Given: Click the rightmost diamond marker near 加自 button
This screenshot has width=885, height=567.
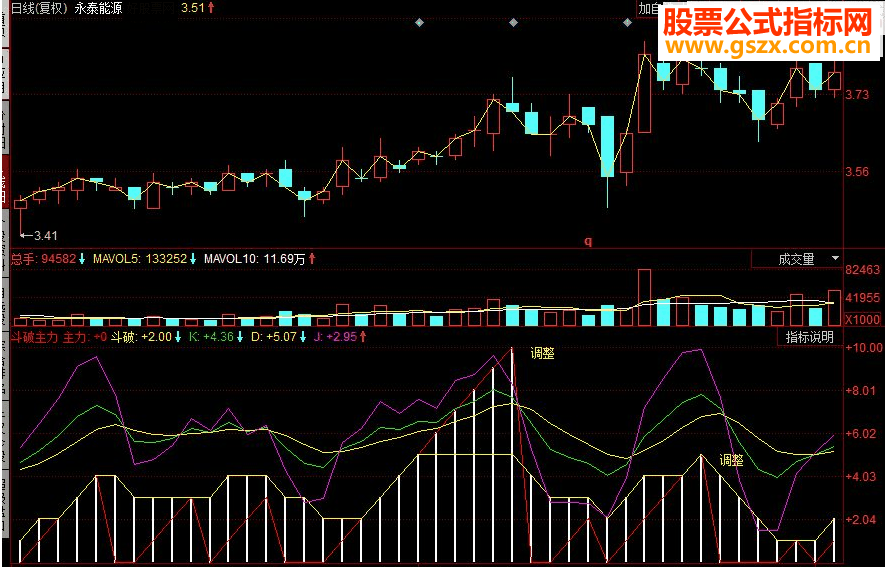Looking at the screenshot, I should click(628, 23).
